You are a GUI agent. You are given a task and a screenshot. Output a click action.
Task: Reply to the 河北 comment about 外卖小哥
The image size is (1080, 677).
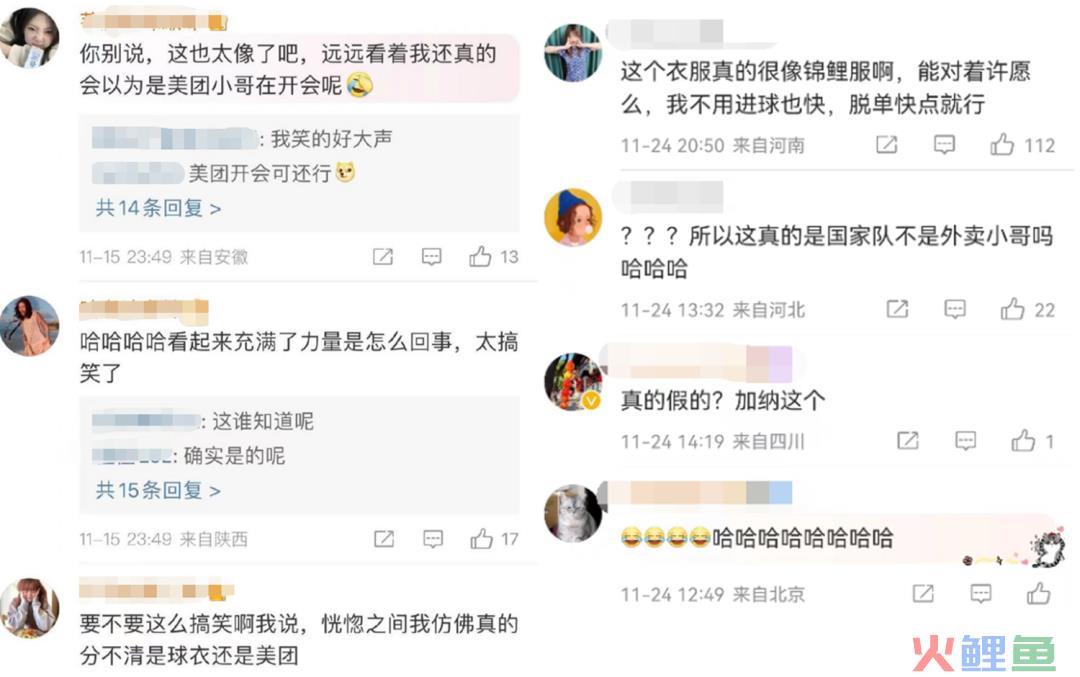tap(955, 309)
